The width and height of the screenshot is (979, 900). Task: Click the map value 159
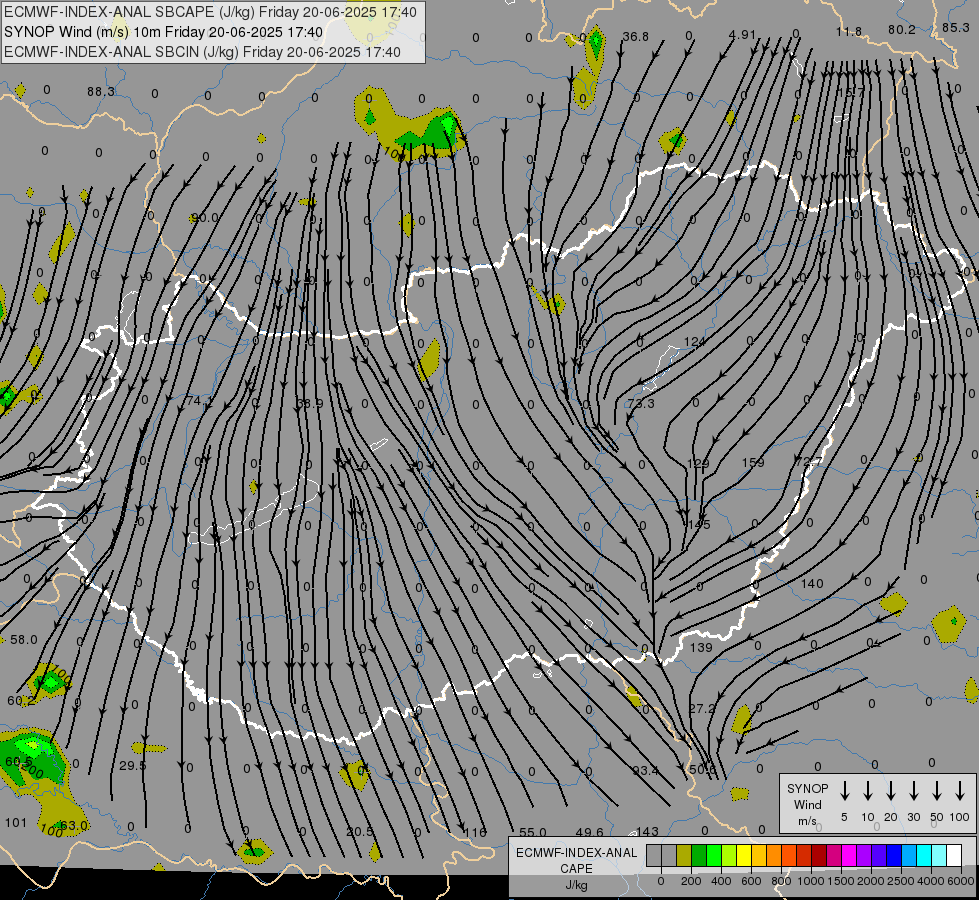point(753,462)
